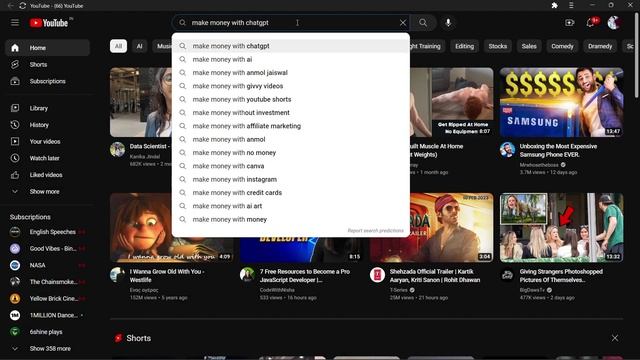Image resolution: width=640 pixels, height=360 pixels.
Task: Select the All filter chip
Action: pos(118,46)
